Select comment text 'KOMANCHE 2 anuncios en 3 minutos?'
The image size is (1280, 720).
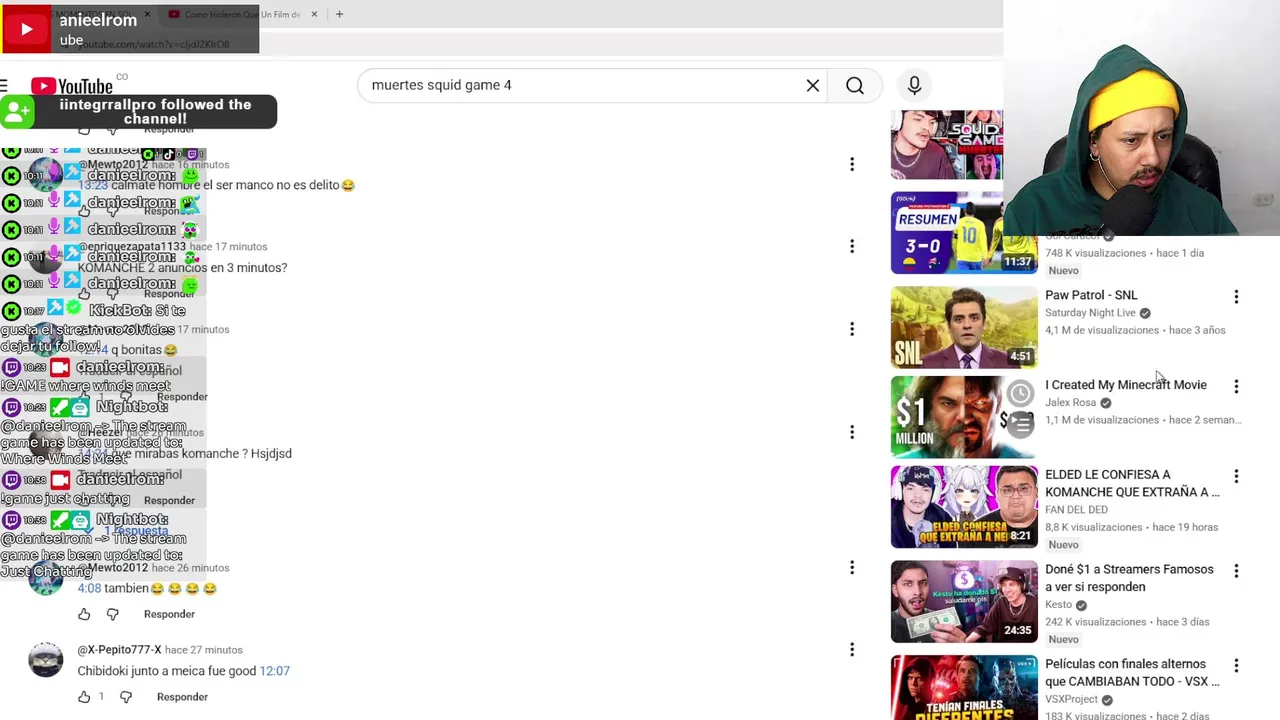[182, 268]
